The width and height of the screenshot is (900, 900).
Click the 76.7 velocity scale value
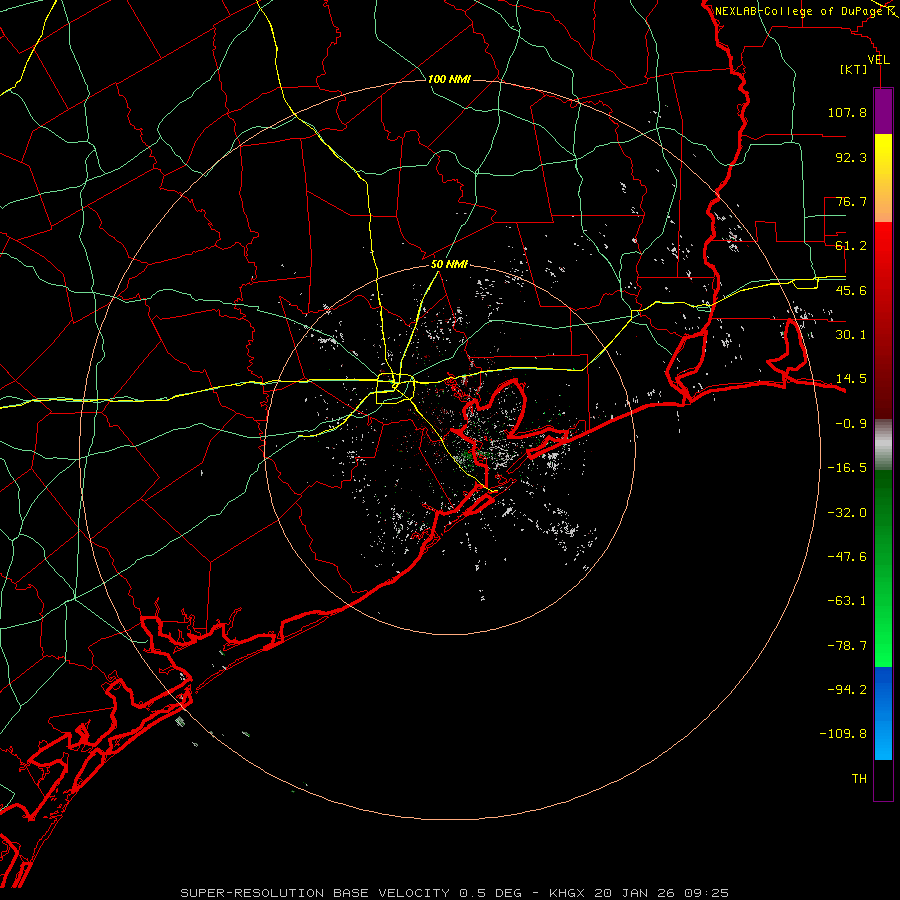(x=851, y=201)
